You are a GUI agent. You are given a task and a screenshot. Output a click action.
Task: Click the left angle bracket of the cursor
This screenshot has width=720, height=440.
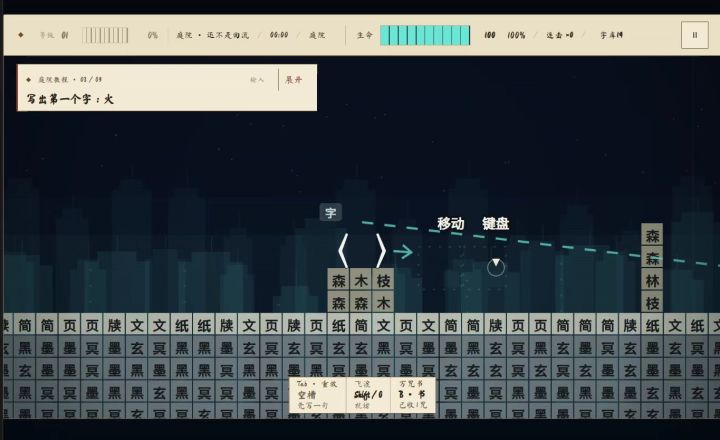[x=343, y=251]
